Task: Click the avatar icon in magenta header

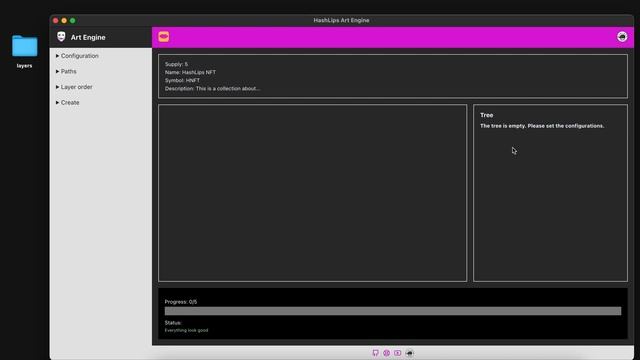Action: [x=622, y=37]
